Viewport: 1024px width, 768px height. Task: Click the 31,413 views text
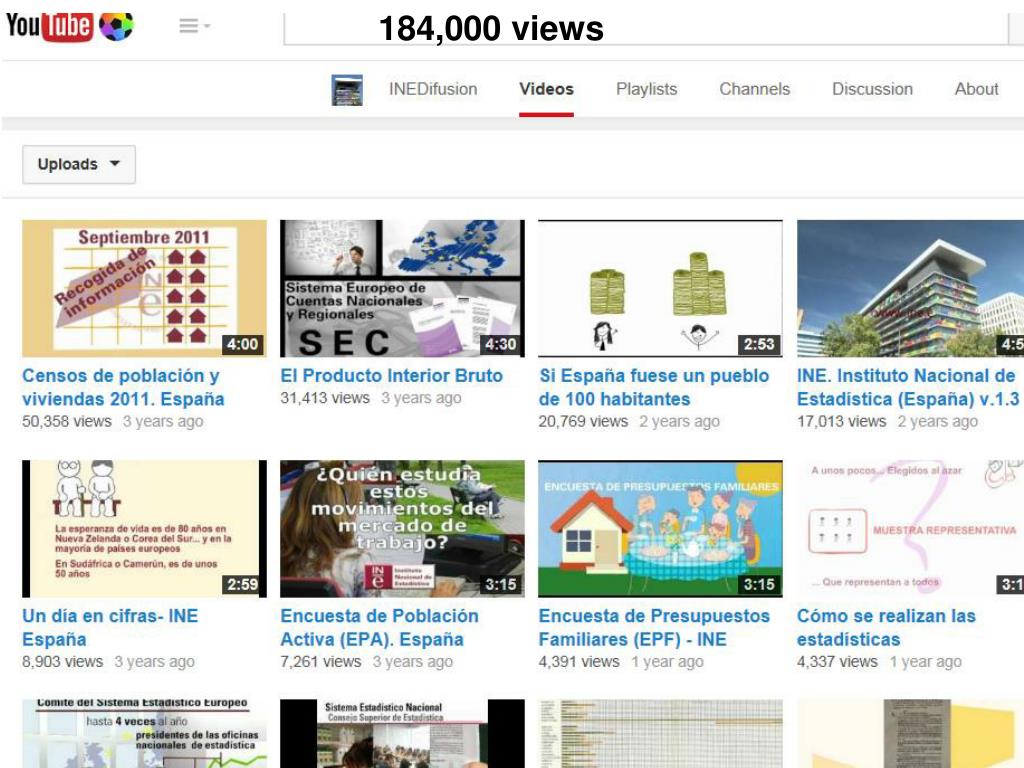coord(325,398)
